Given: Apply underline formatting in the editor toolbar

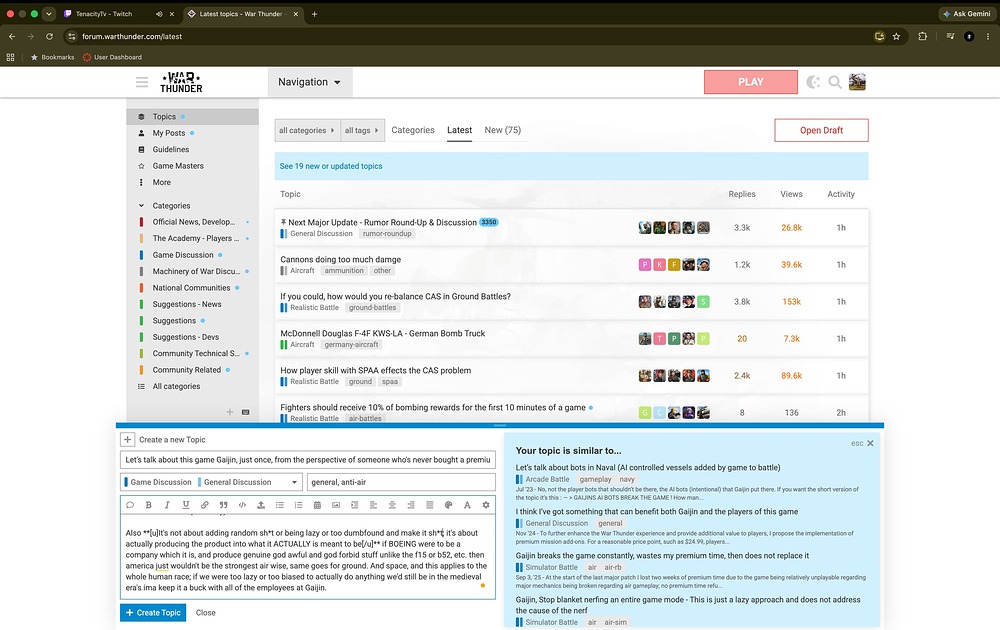Looking at the screenshot, I should (x=186, y=504).
